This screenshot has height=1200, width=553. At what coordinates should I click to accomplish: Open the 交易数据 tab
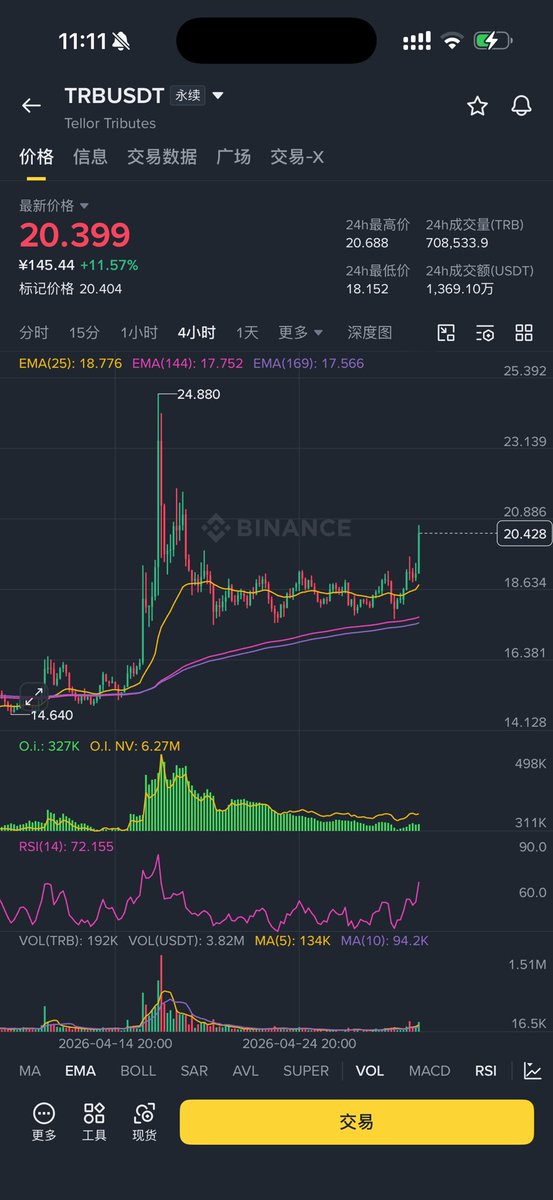tap(162, 157)
